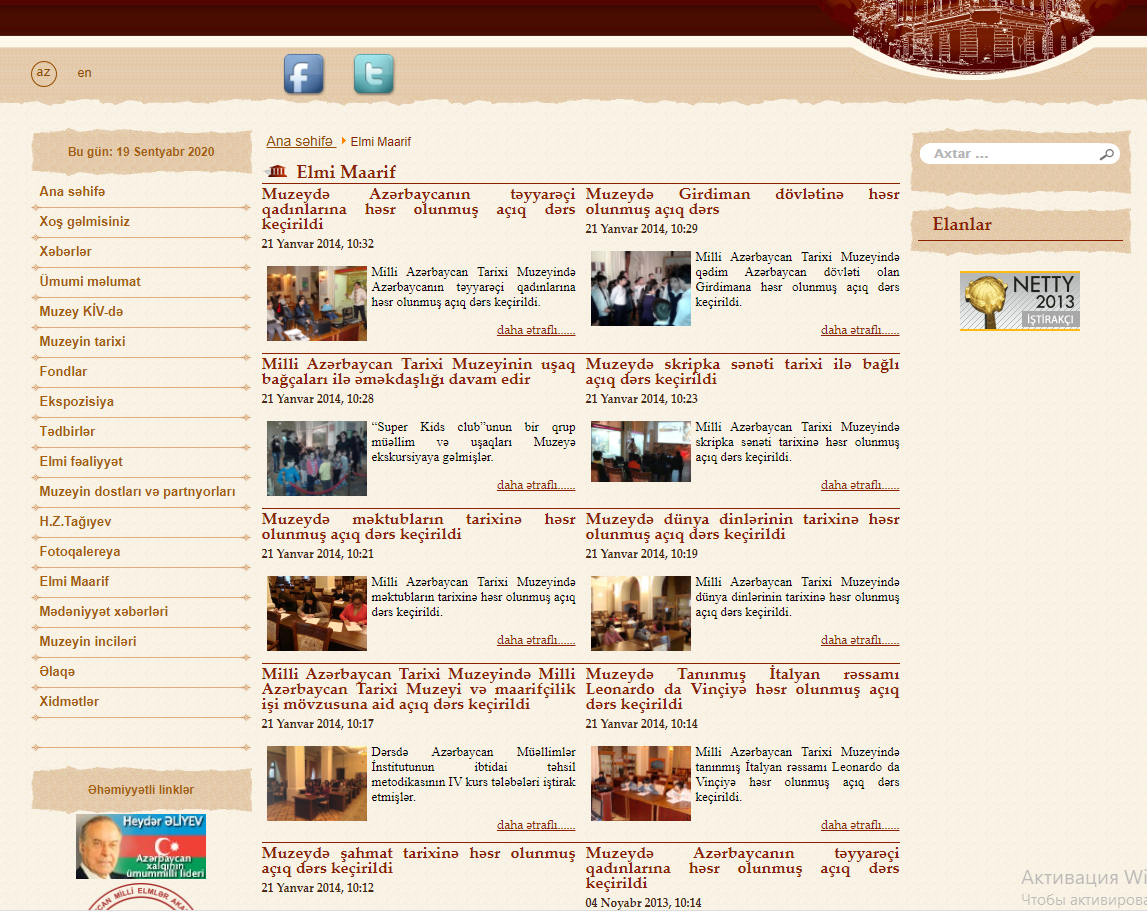Open thumbnail of 10:32 təyyarəçi qadınlar article

317,303
